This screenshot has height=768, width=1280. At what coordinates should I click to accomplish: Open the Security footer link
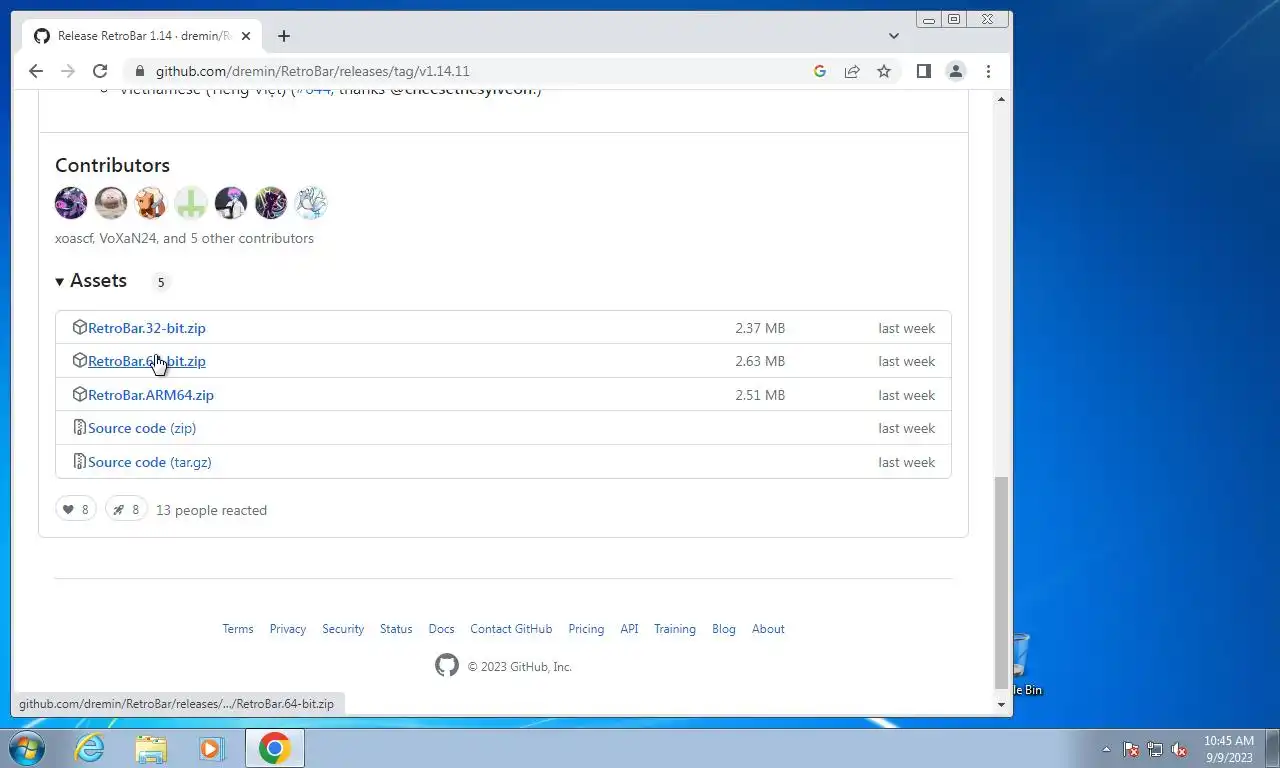[x=343, y=629]
